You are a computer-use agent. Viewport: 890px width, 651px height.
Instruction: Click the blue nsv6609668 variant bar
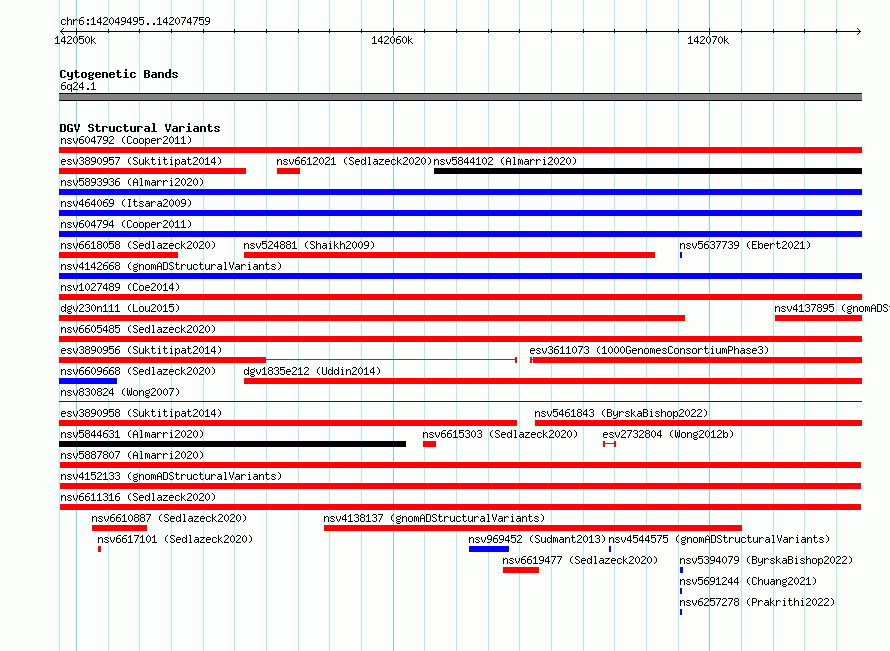(88, 381)
